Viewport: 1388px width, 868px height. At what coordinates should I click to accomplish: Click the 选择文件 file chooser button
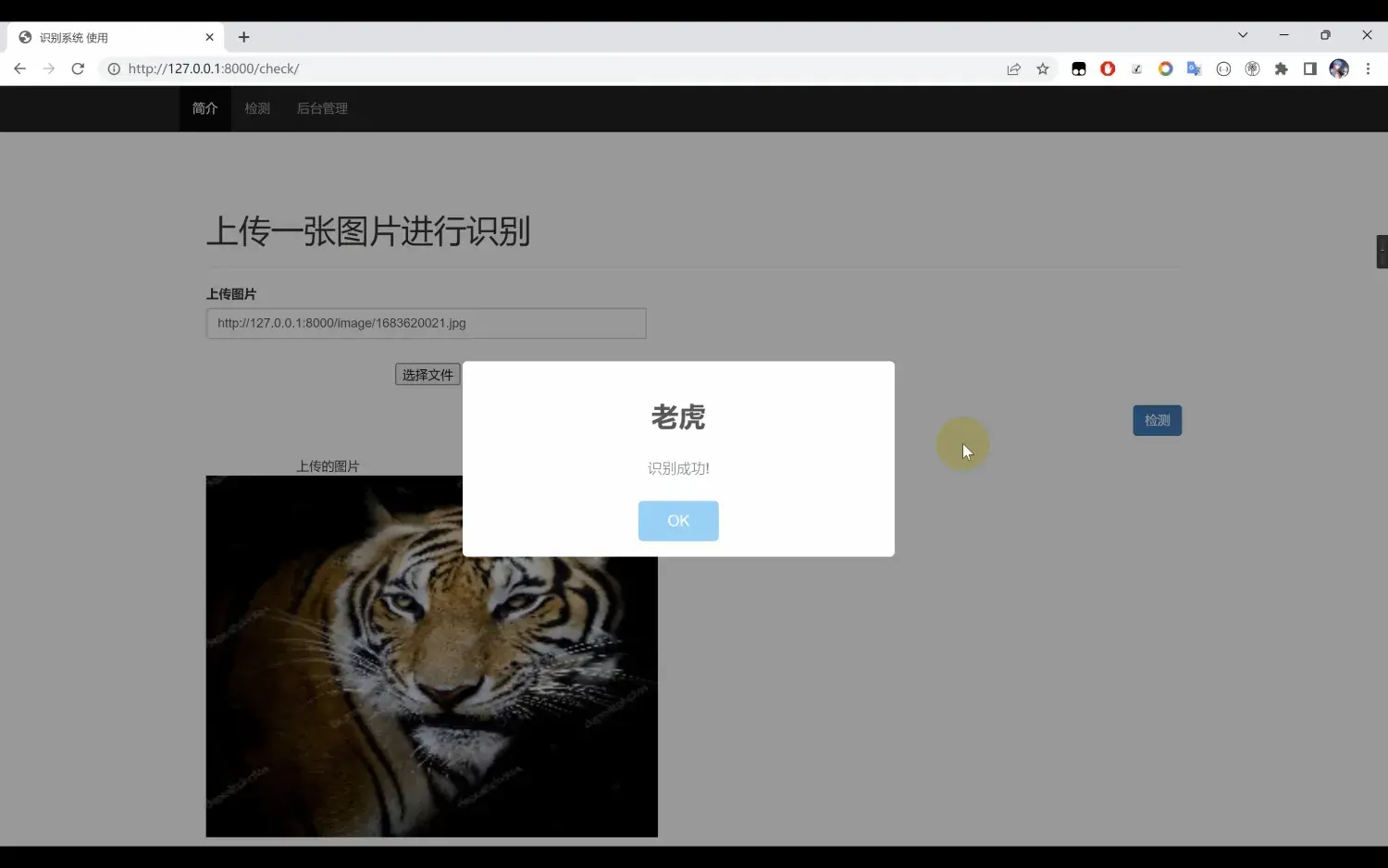click(428, 375)
